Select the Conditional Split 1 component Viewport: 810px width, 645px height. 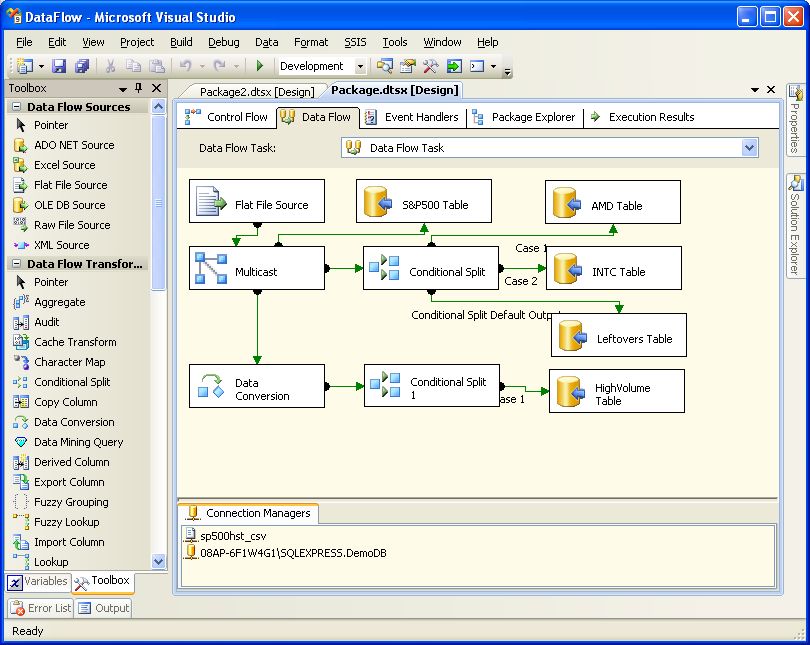tap(432, 386)
